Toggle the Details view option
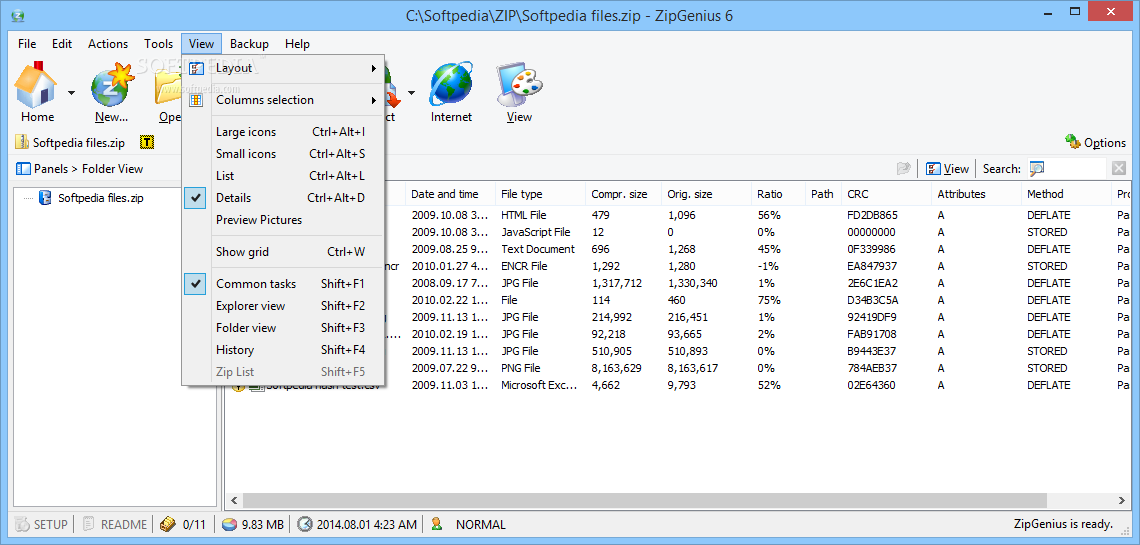Image resolution: width=1140 pixels, height=545 pixels. click(284, 198)
